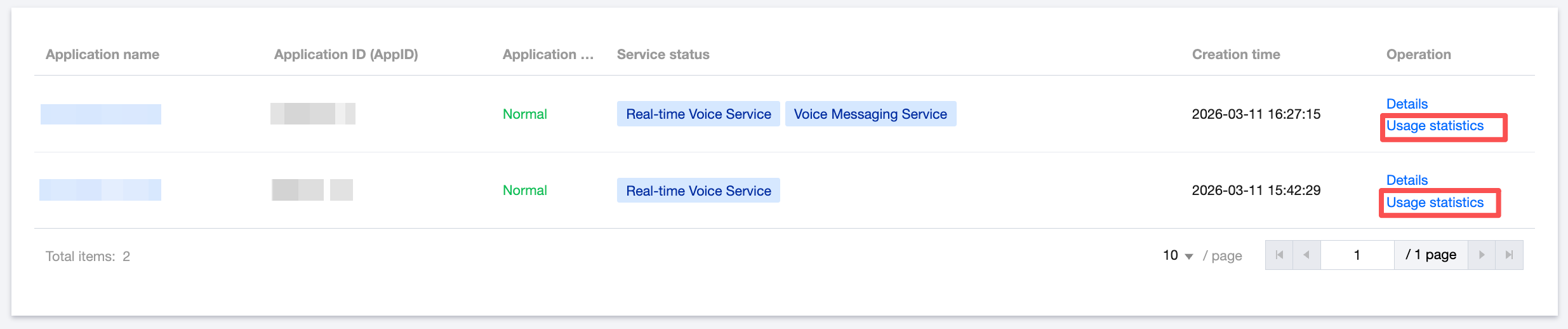Click the blurred application name in first row
The image size is (1568, 329).
tap(101, 114)
